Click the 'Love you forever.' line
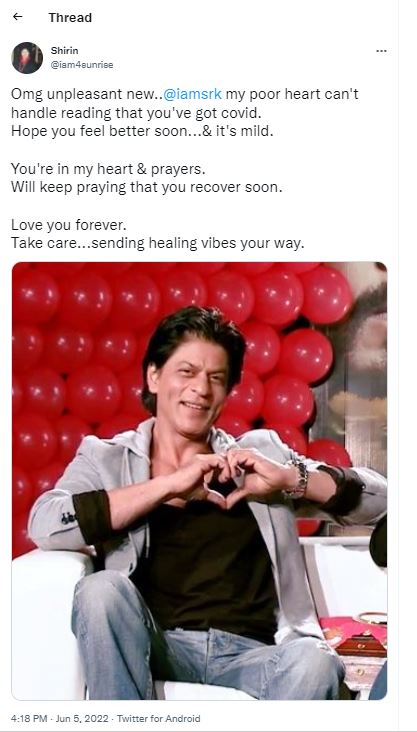 coord(69,225)
